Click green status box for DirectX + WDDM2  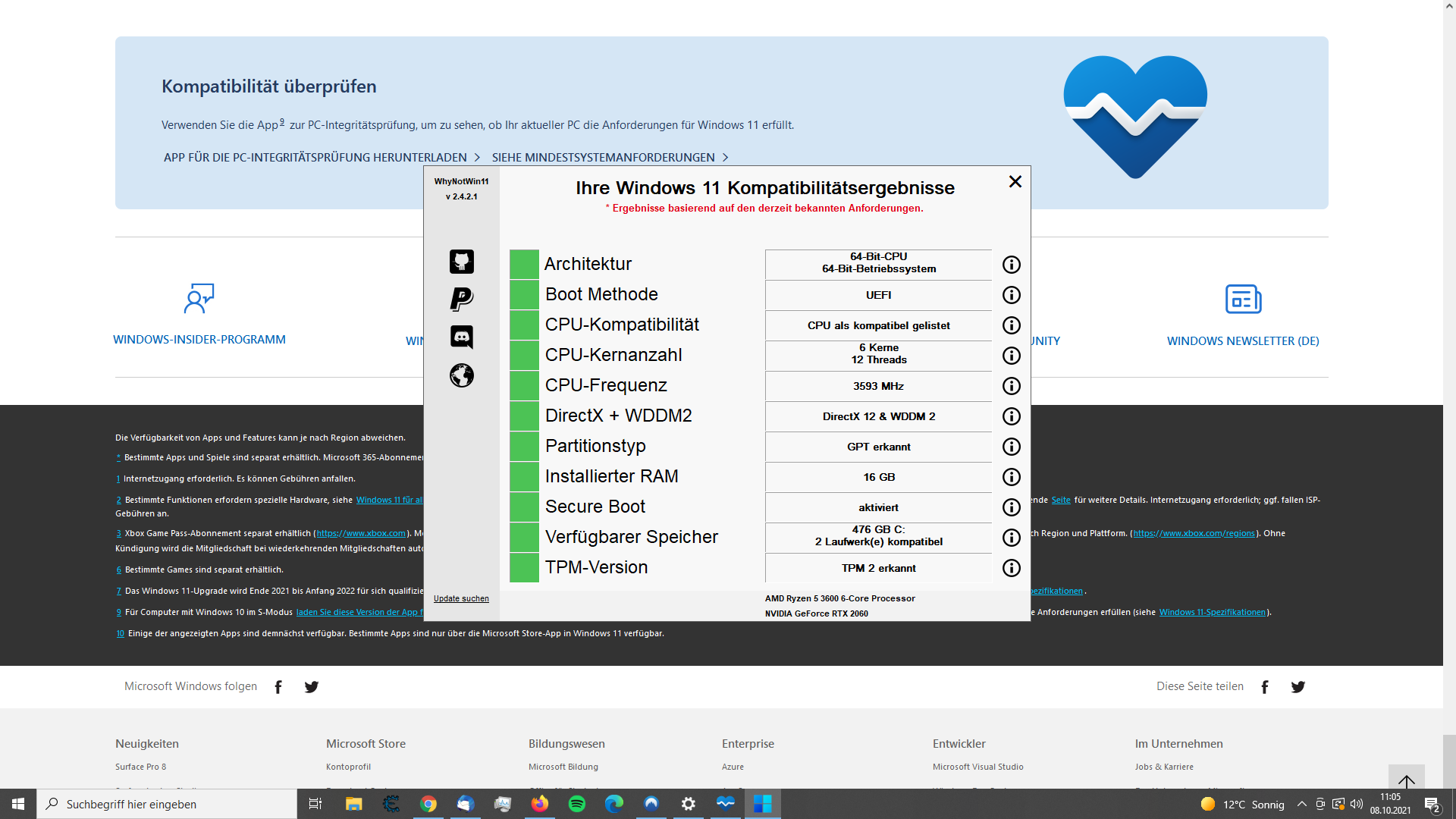coord(524,416)
